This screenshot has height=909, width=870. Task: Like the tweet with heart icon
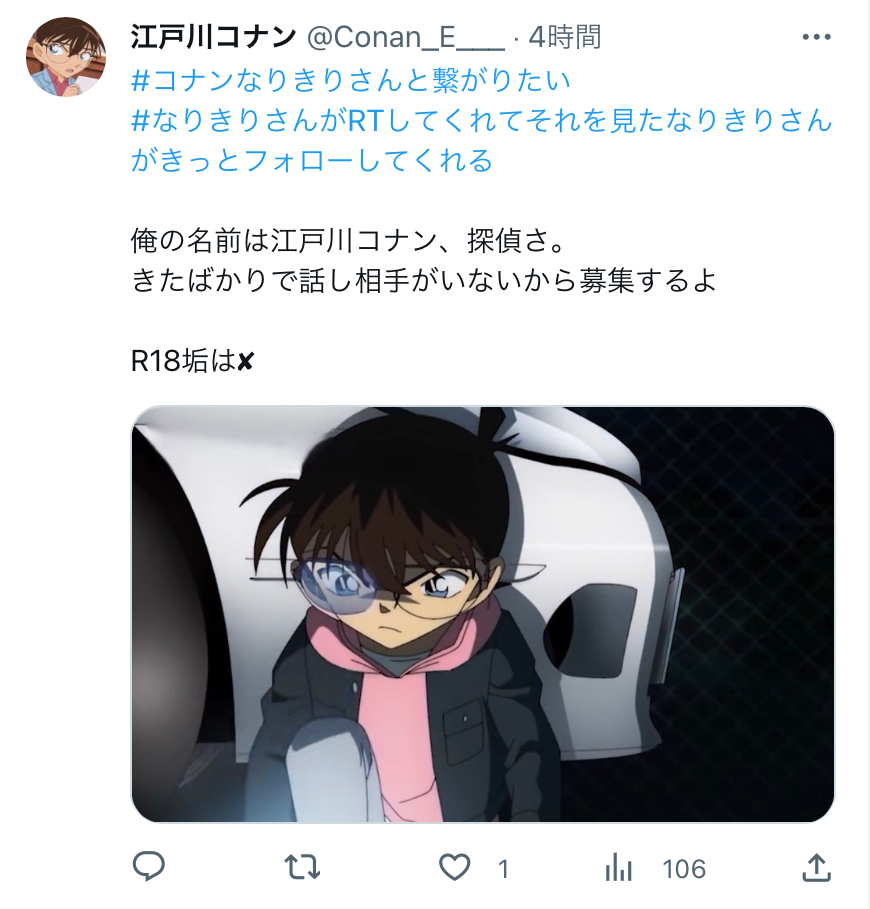coord(454,868)
